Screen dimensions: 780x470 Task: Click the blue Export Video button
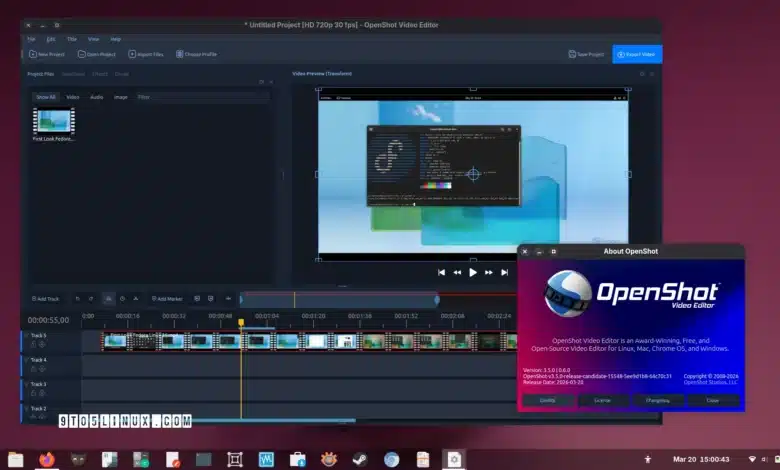tap(637, 54)
